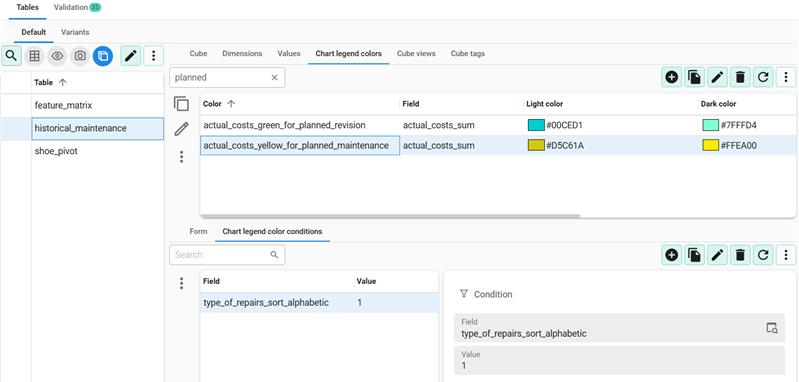This screenshot has height=382, width=799.
Task: Clear the 'planned' search filter
Action: coord(274,77)
